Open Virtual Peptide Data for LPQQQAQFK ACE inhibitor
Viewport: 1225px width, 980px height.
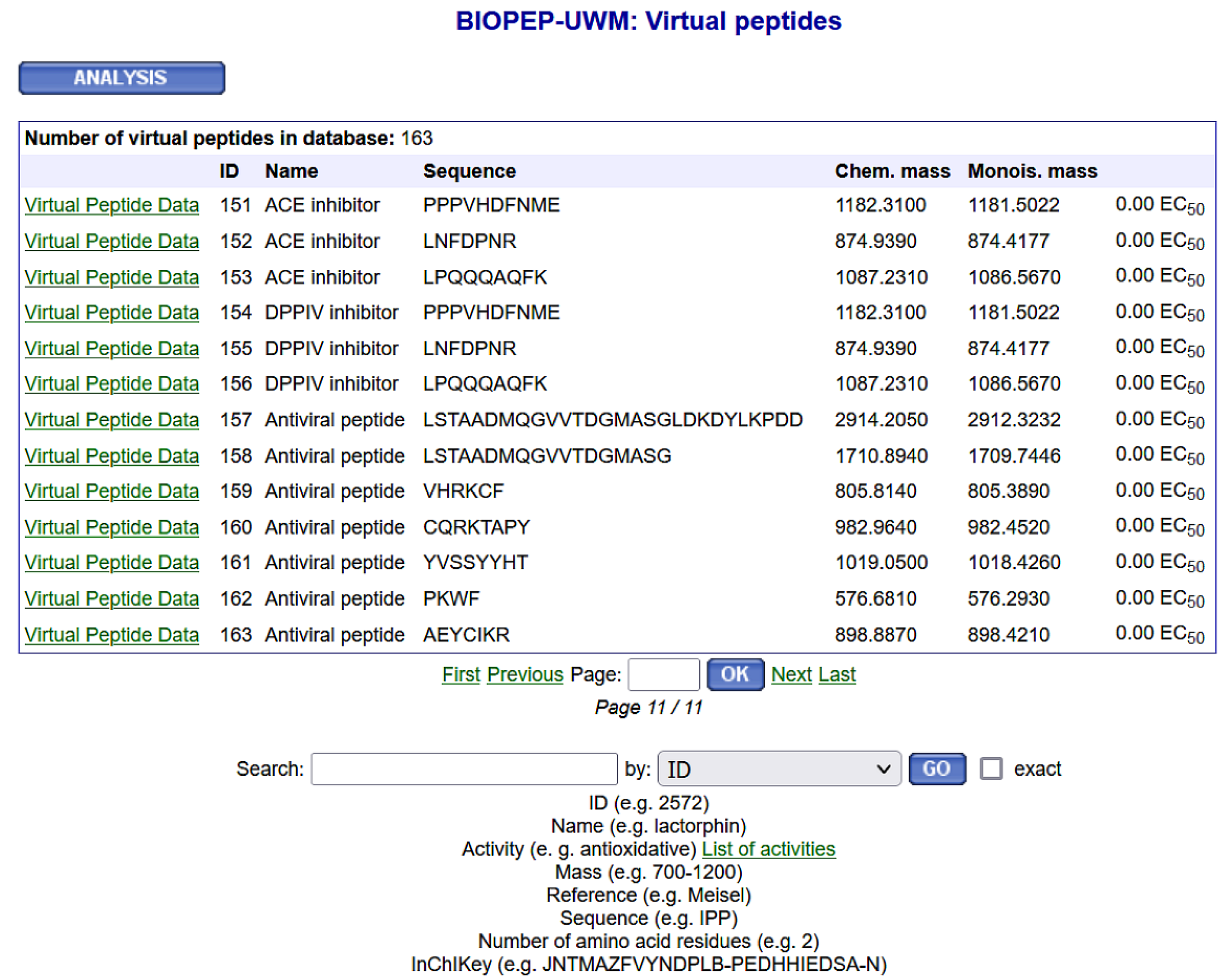[112, 277]
